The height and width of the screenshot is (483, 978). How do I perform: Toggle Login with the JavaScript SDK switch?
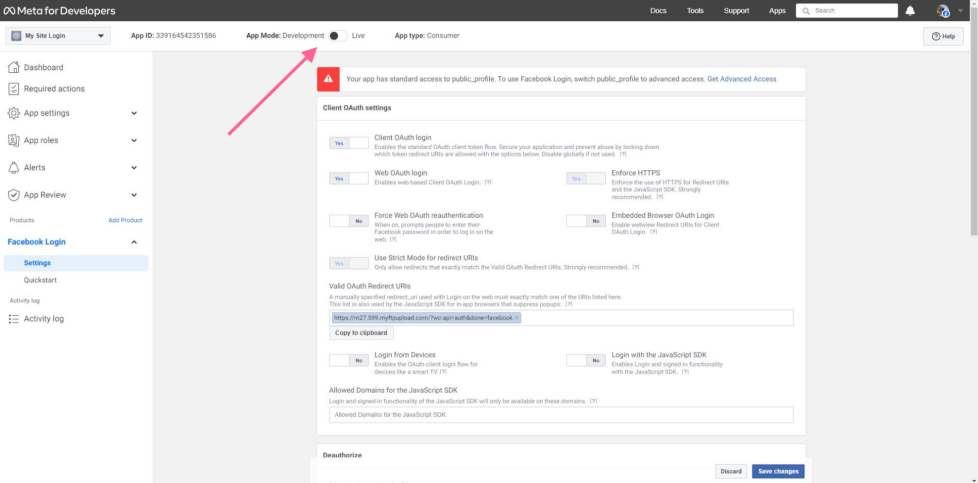click(586, 360)
